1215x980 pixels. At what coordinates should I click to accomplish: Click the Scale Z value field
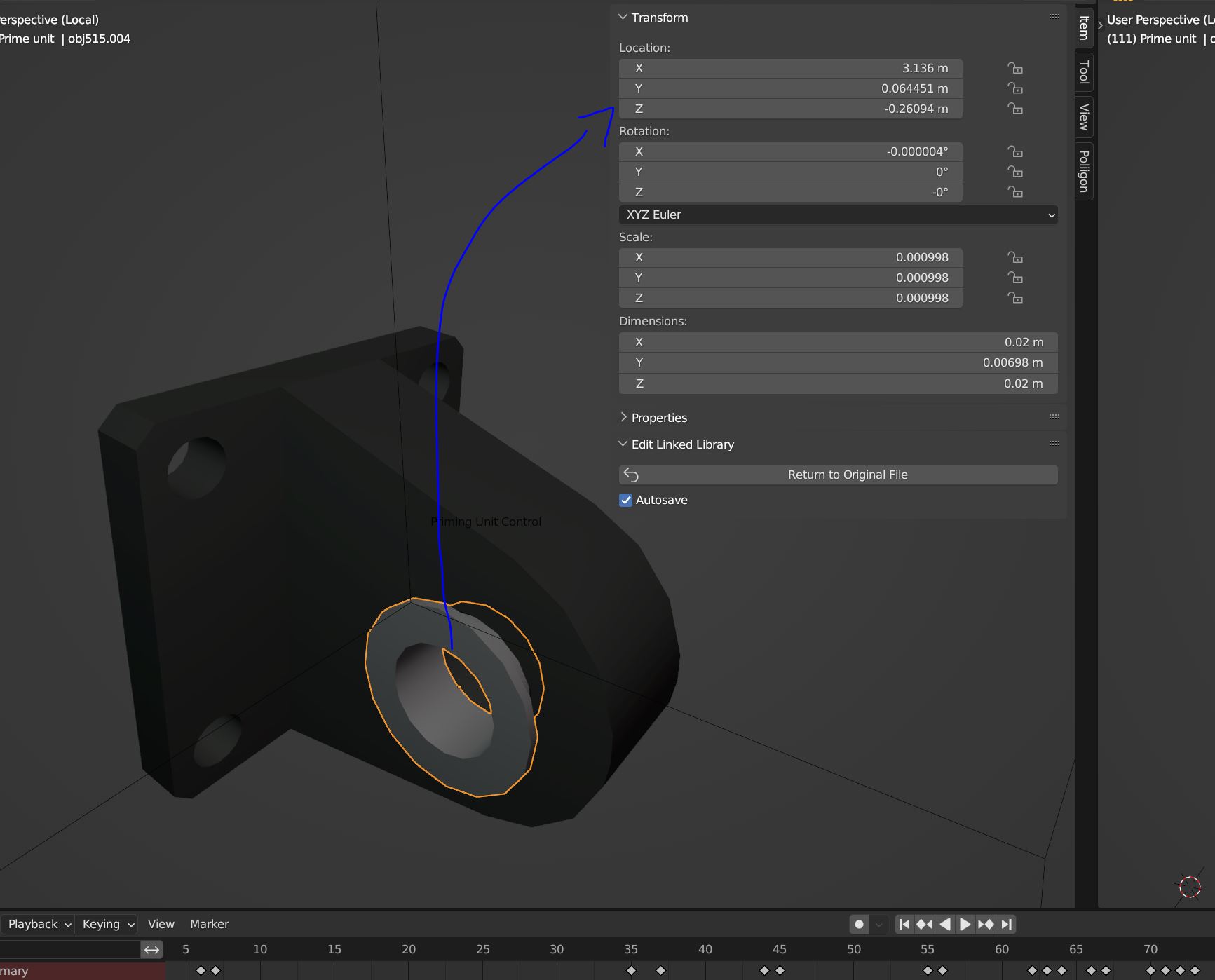point(790,298)
